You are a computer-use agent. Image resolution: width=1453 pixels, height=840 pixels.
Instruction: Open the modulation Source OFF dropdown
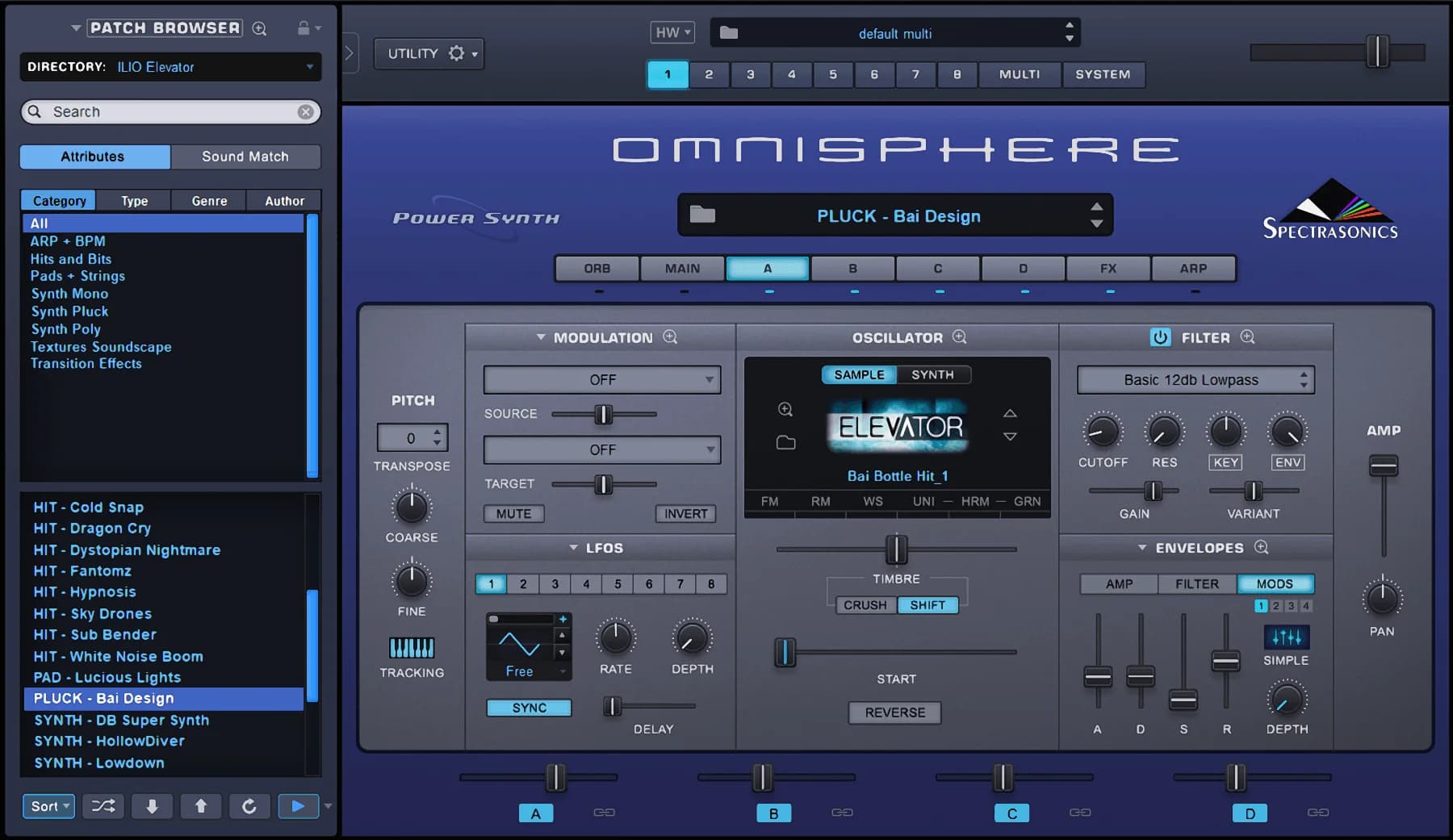click(x=601, y=379)
